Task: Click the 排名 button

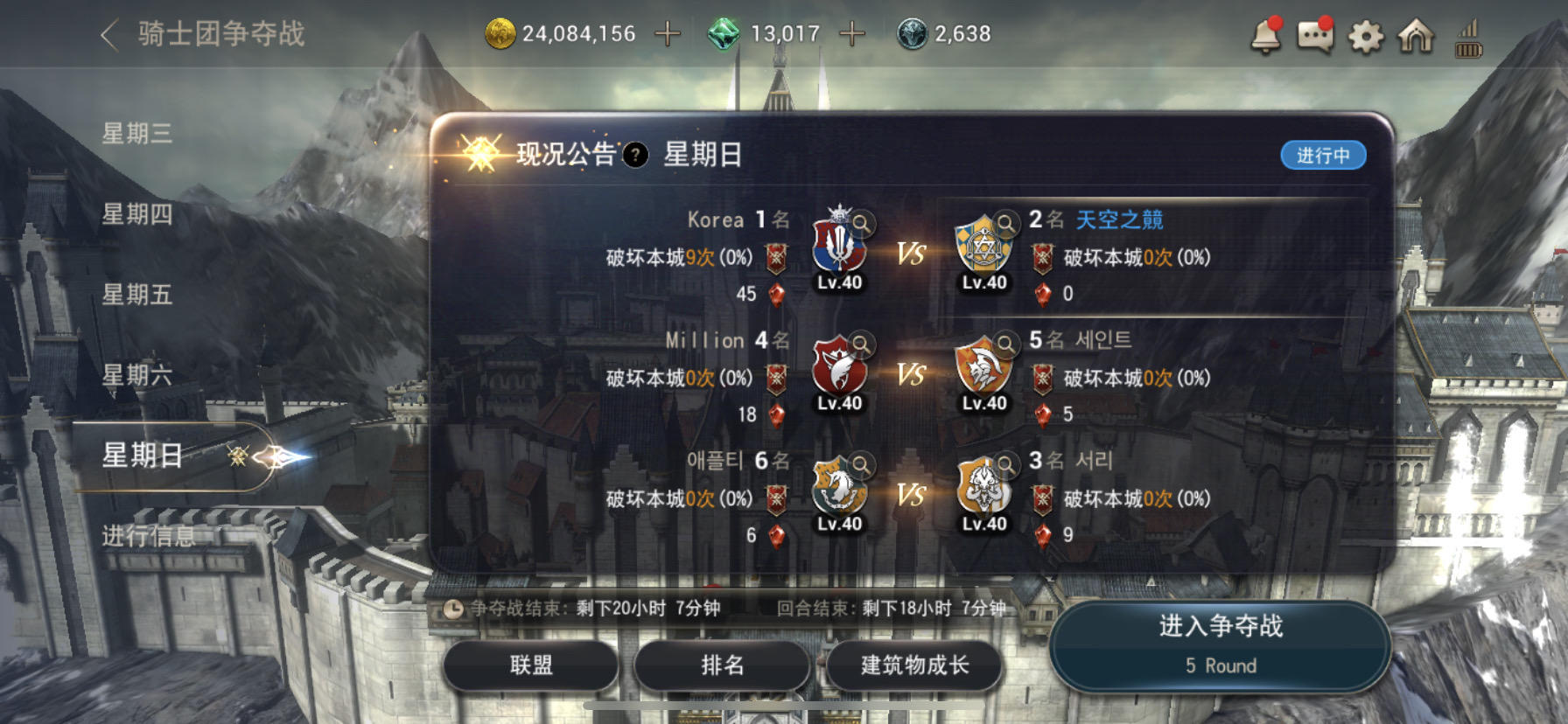Action: click(x=723, y=665)
